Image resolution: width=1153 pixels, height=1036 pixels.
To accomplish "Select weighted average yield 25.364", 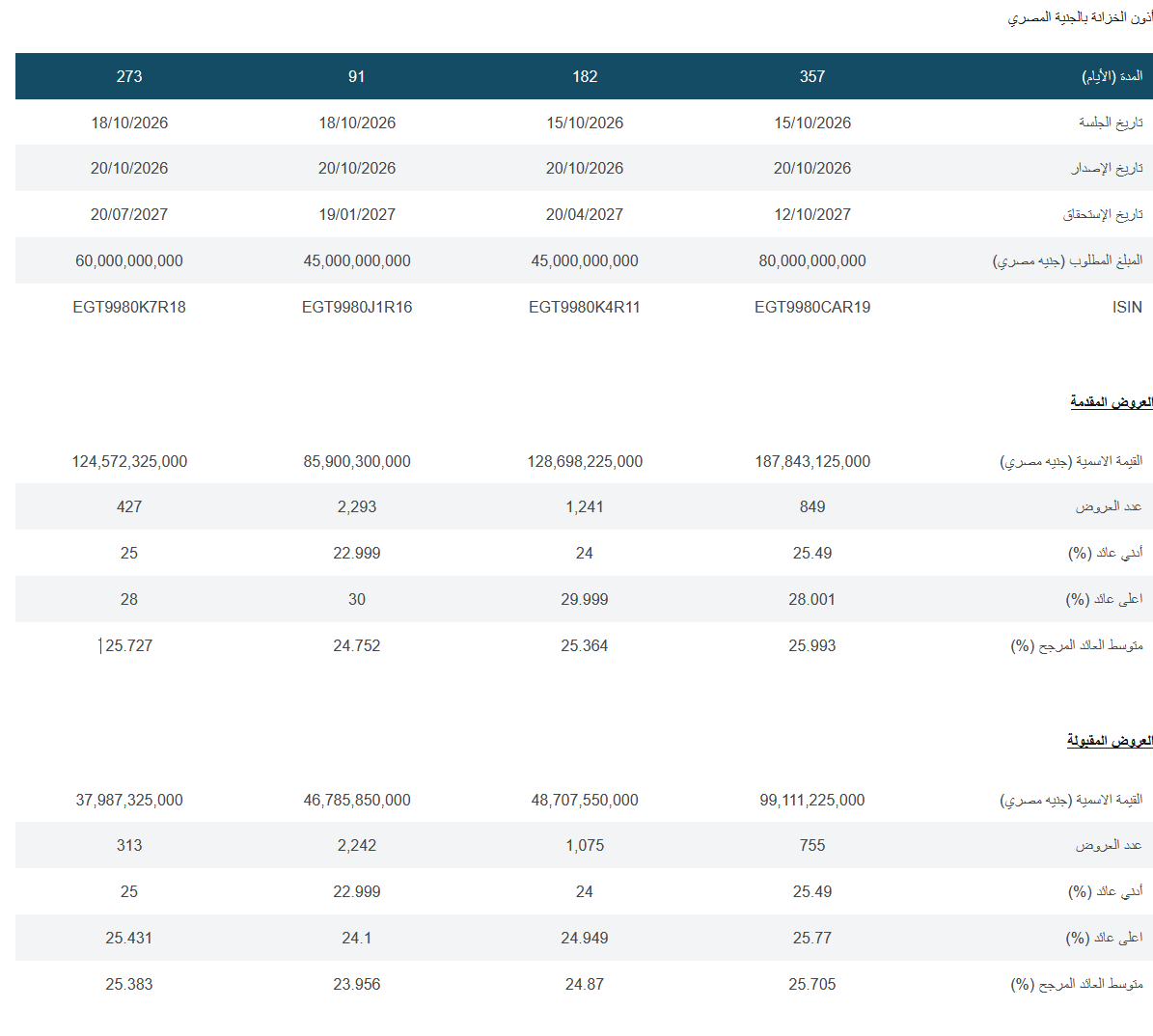I will point(585,646).
